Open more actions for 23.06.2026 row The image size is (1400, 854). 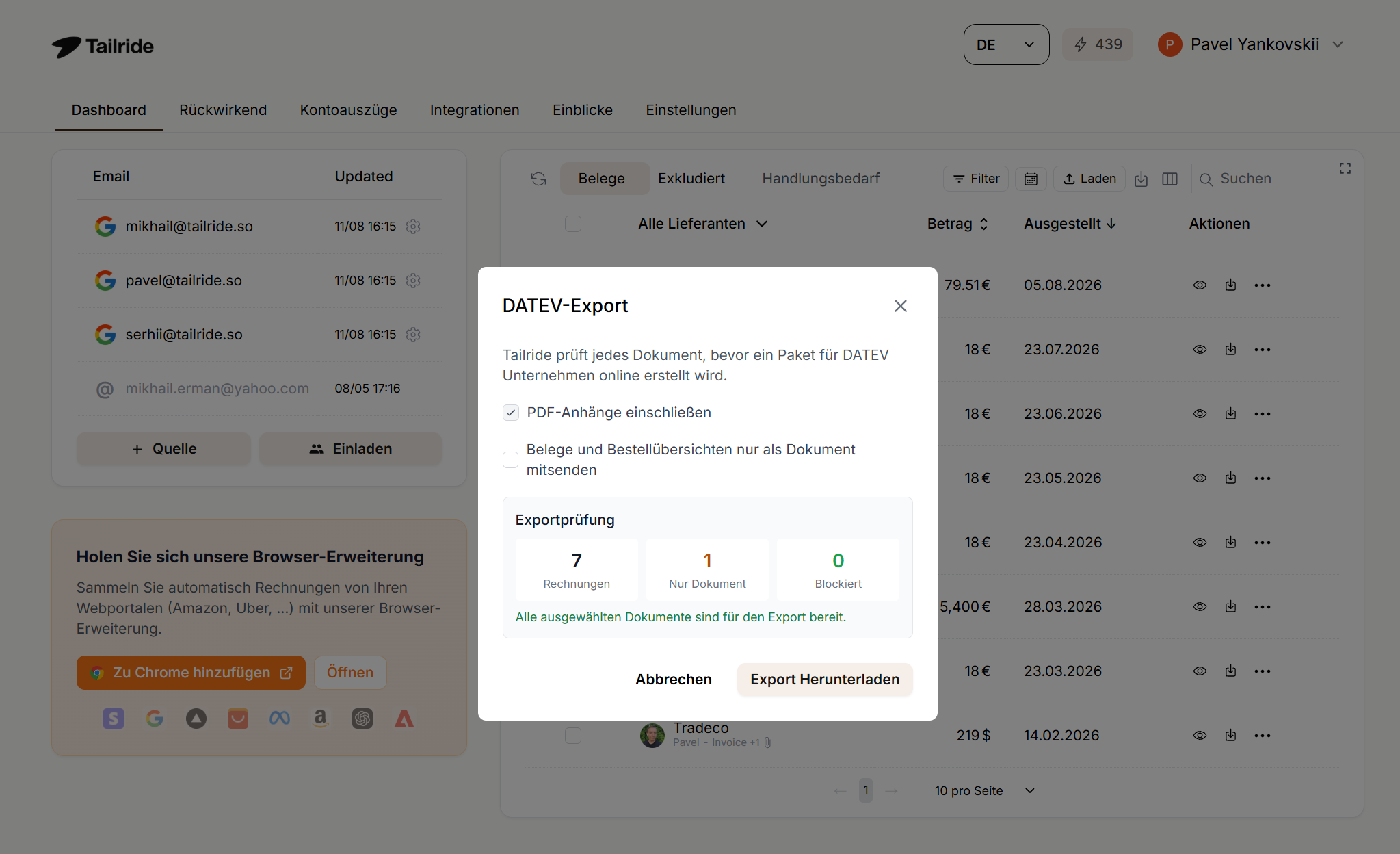[1263, 414]
